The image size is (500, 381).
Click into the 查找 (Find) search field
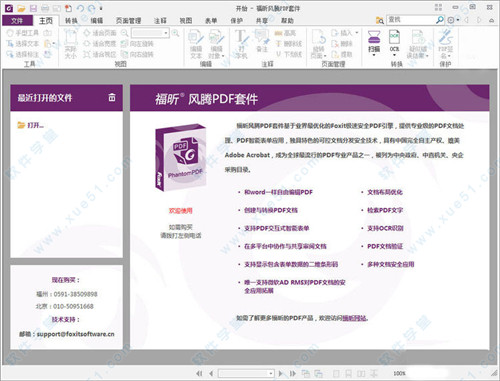411,20
